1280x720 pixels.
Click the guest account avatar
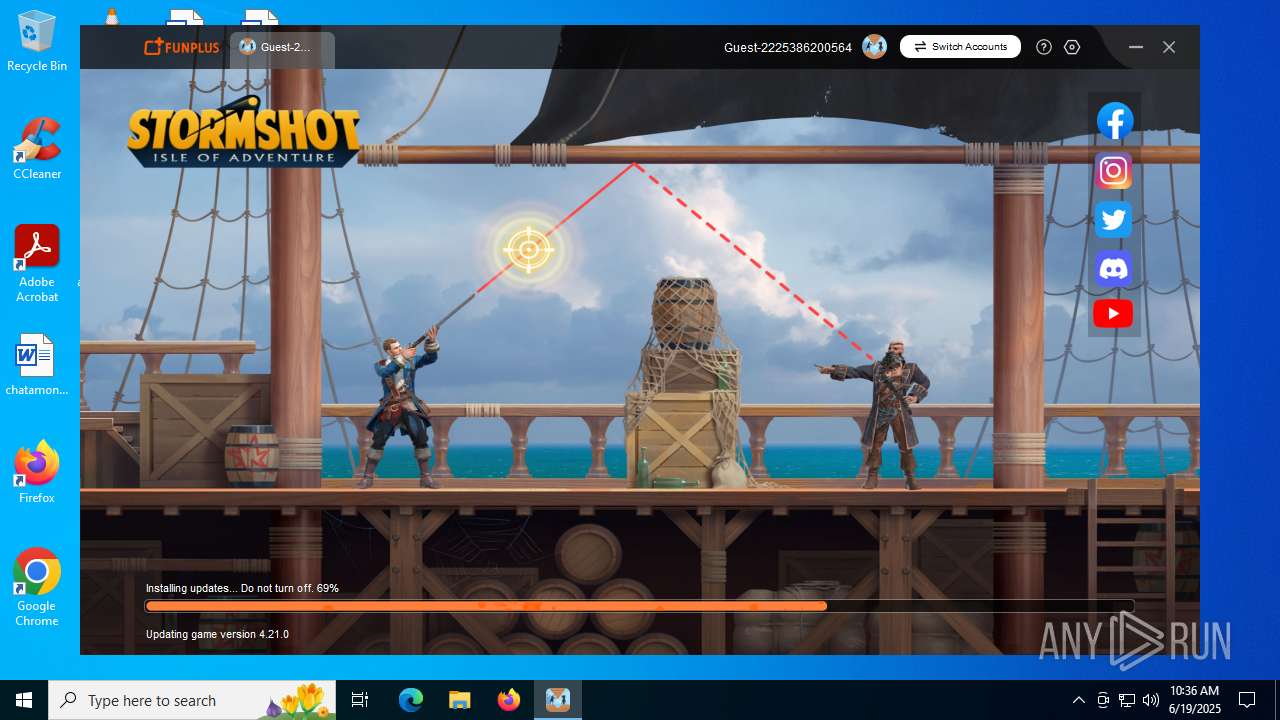874,47
